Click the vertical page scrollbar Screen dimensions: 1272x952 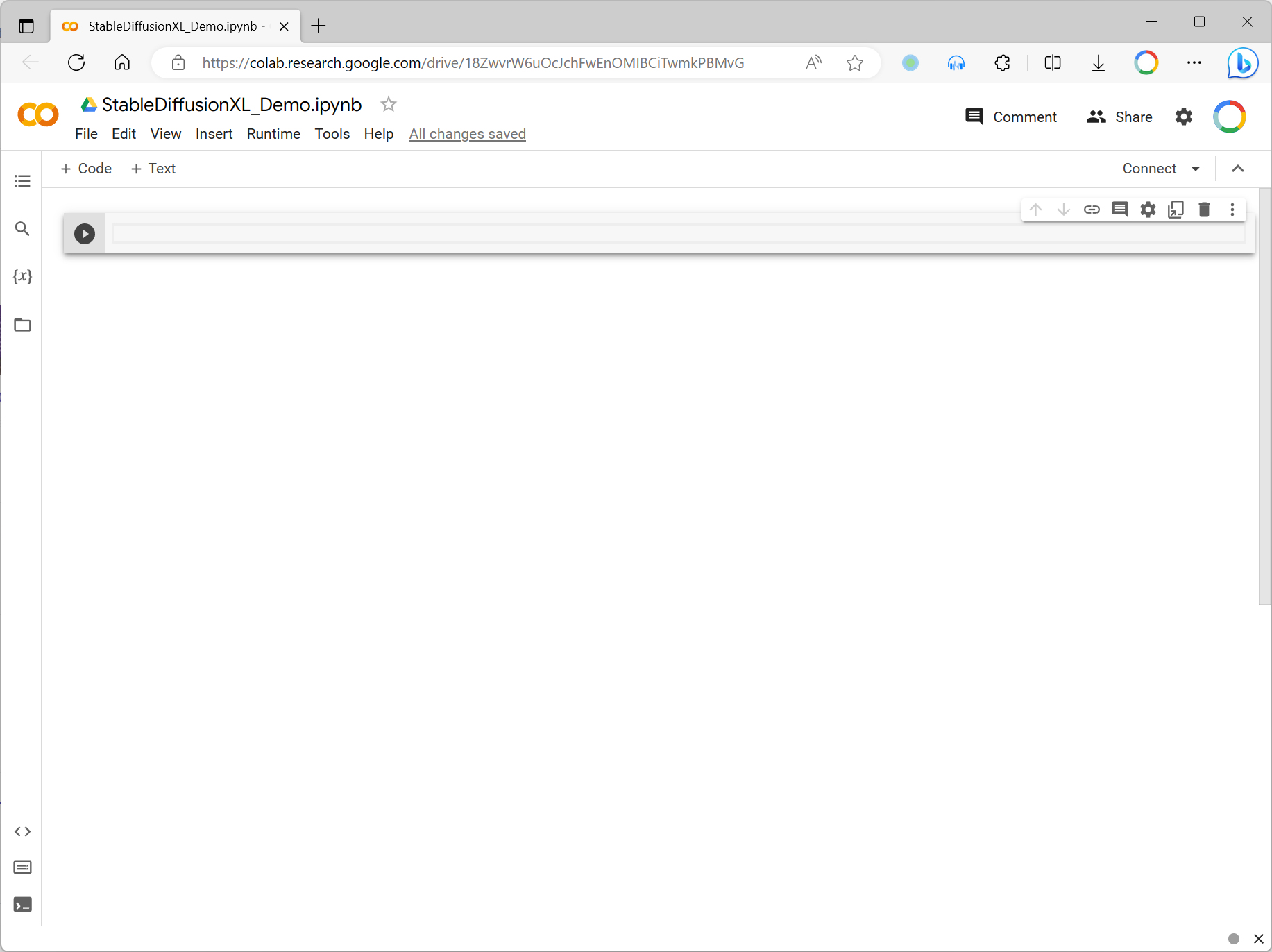click(1265, 396)
